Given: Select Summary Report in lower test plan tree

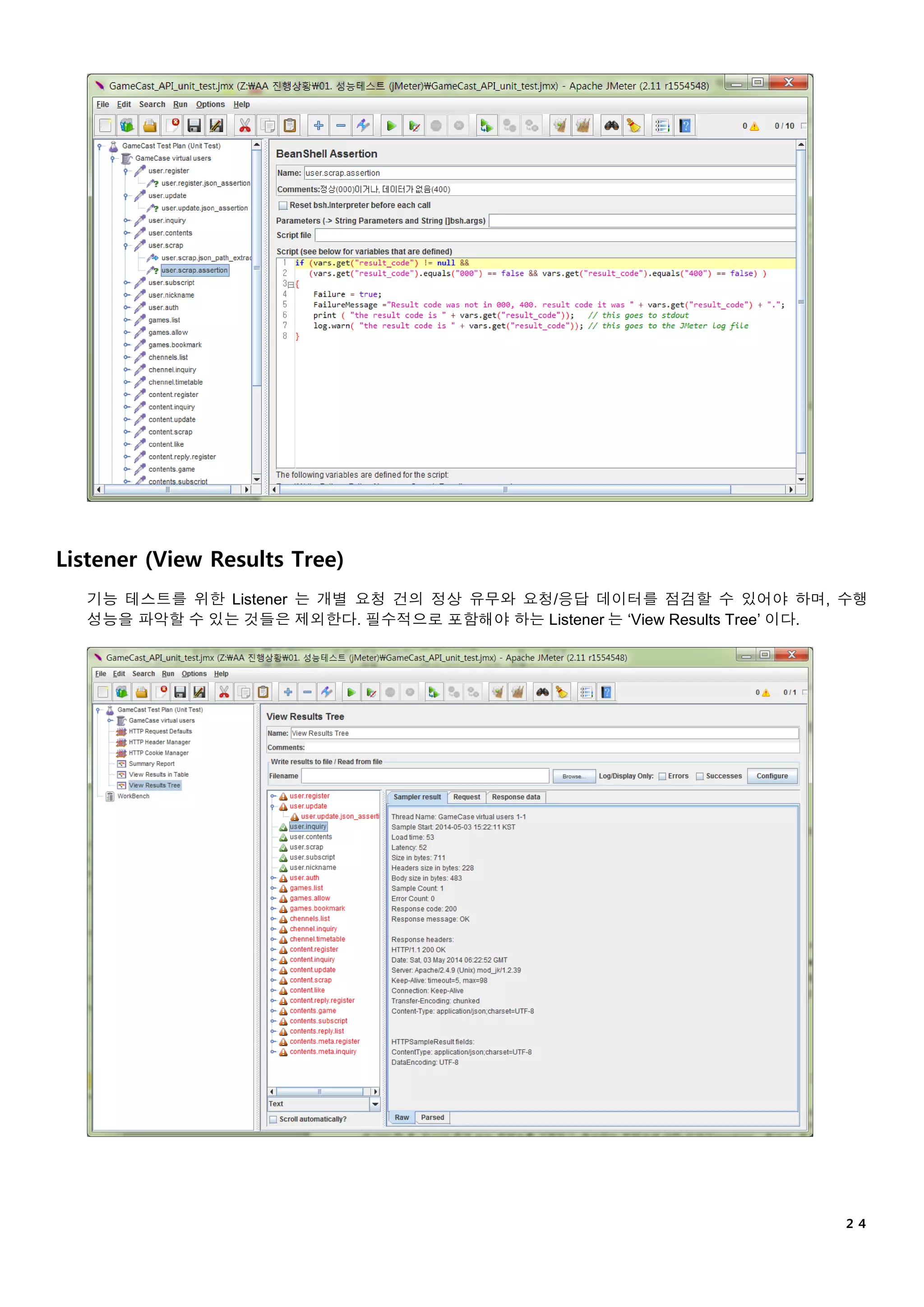Looking at the screenshot, I should 152,764.
